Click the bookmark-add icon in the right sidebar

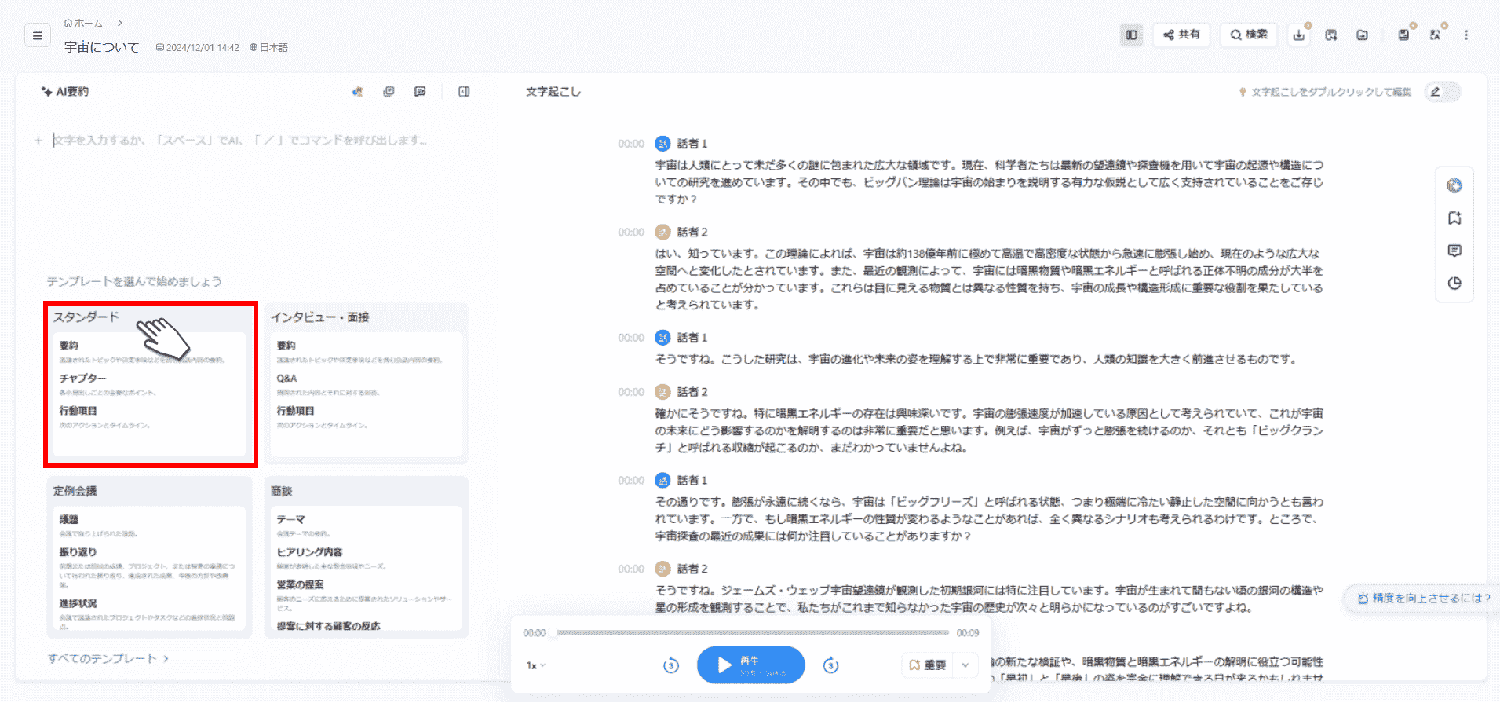1454,218
